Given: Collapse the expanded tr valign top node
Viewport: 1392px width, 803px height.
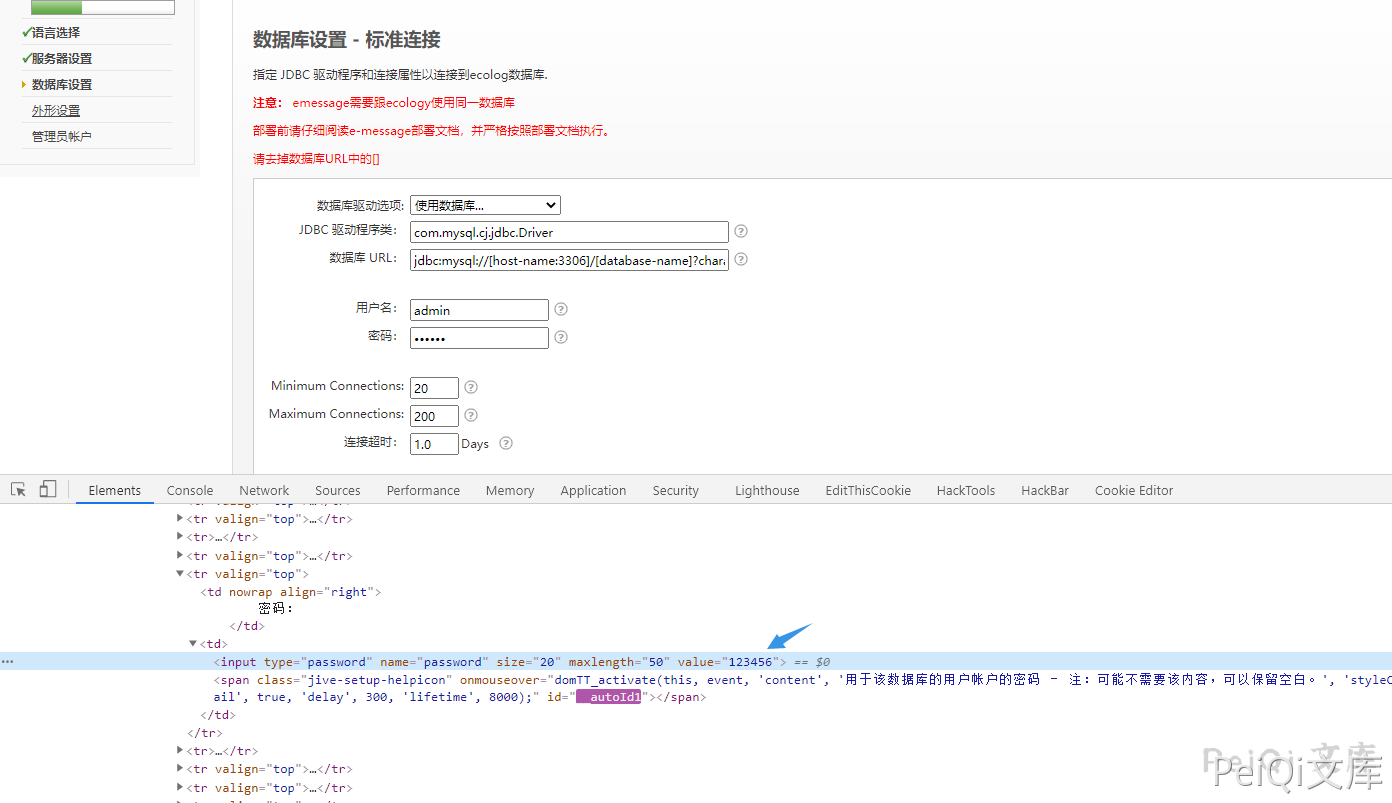Looking at the screenshot, I should (x=180, y=574).
